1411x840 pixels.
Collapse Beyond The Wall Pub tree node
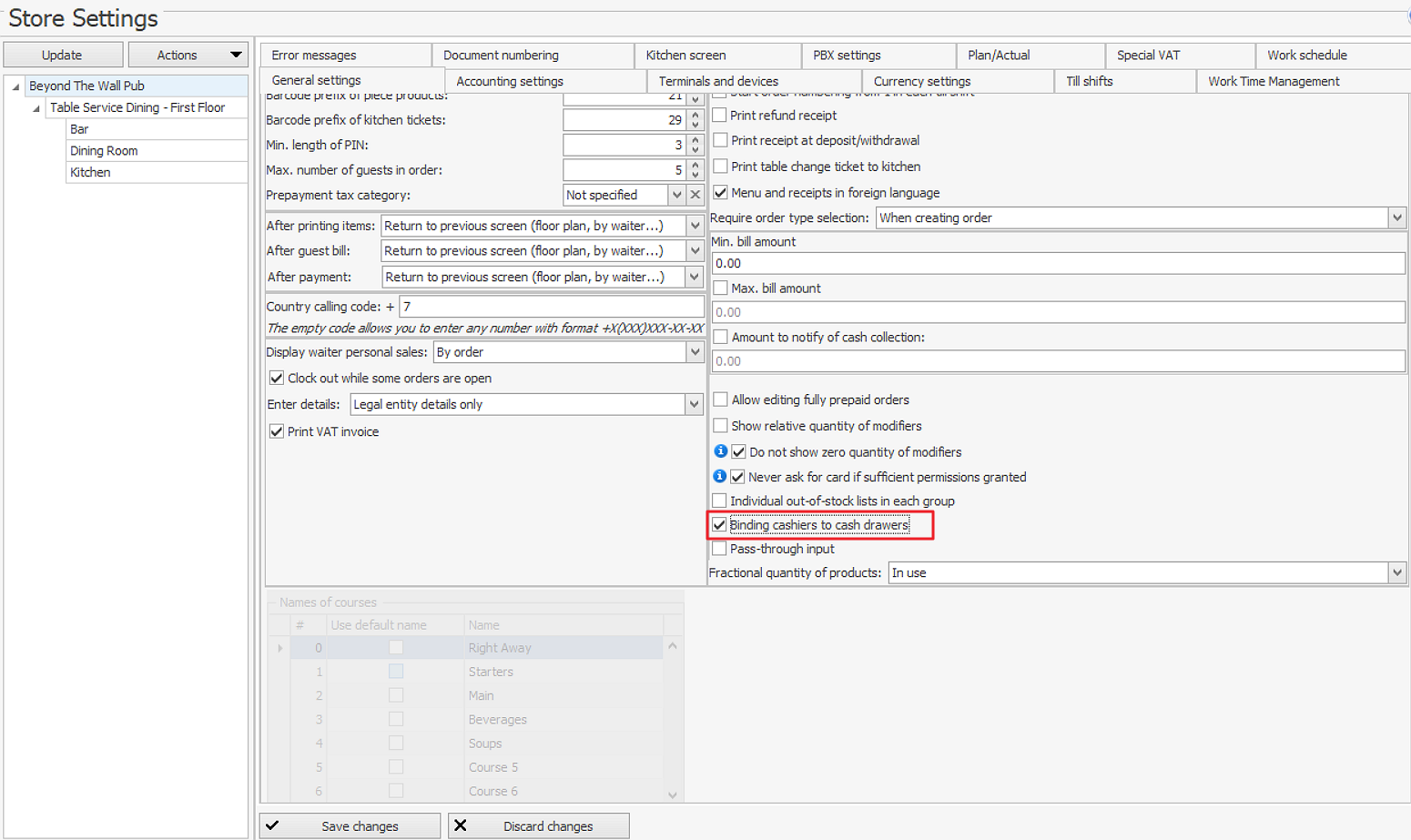[15, 86]
